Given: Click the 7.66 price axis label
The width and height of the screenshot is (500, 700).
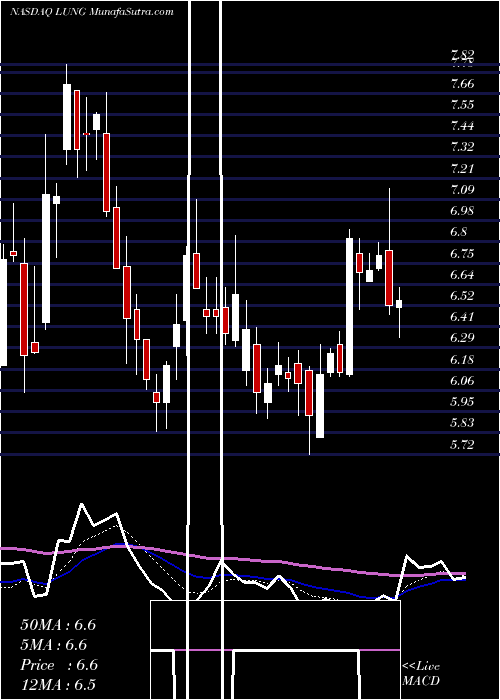Looking at the screenshot, I should (462, 84).
